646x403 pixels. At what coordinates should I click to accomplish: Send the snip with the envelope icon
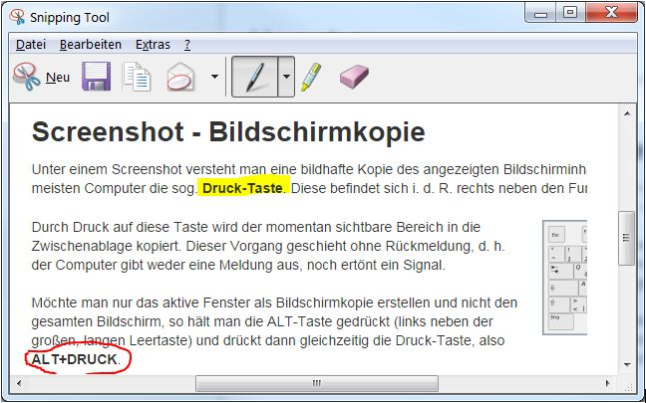181,77
